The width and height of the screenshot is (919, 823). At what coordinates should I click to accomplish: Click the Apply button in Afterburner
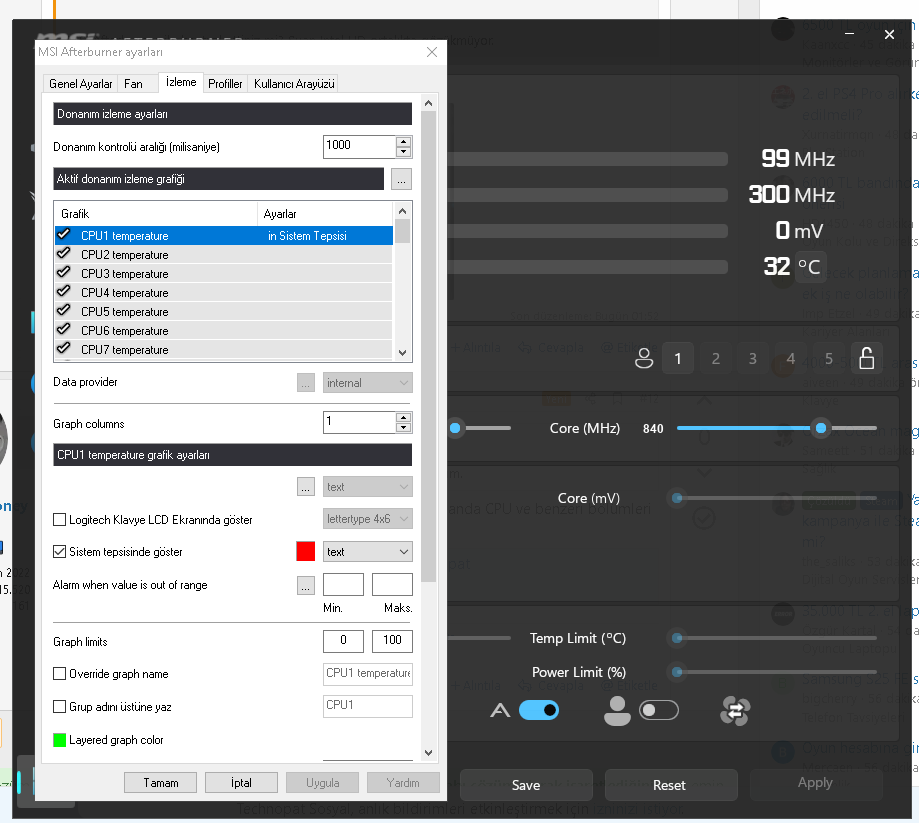click(x=815, y=783)
